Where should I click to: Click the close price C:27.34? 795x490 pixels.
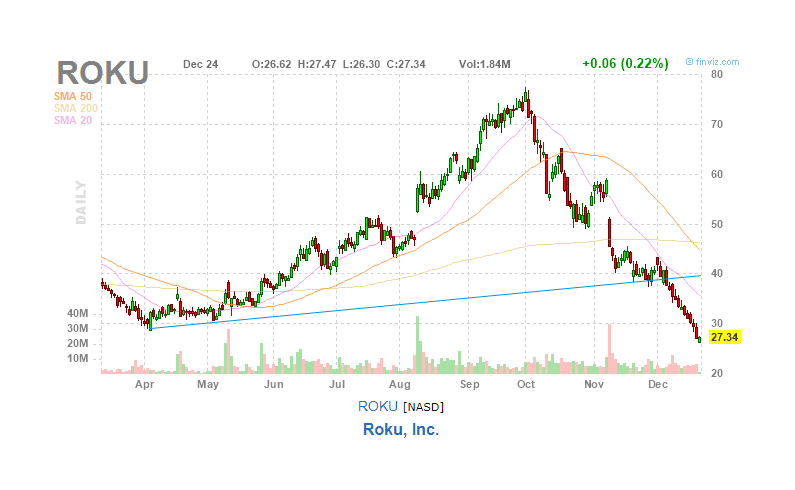click(406, 64)
